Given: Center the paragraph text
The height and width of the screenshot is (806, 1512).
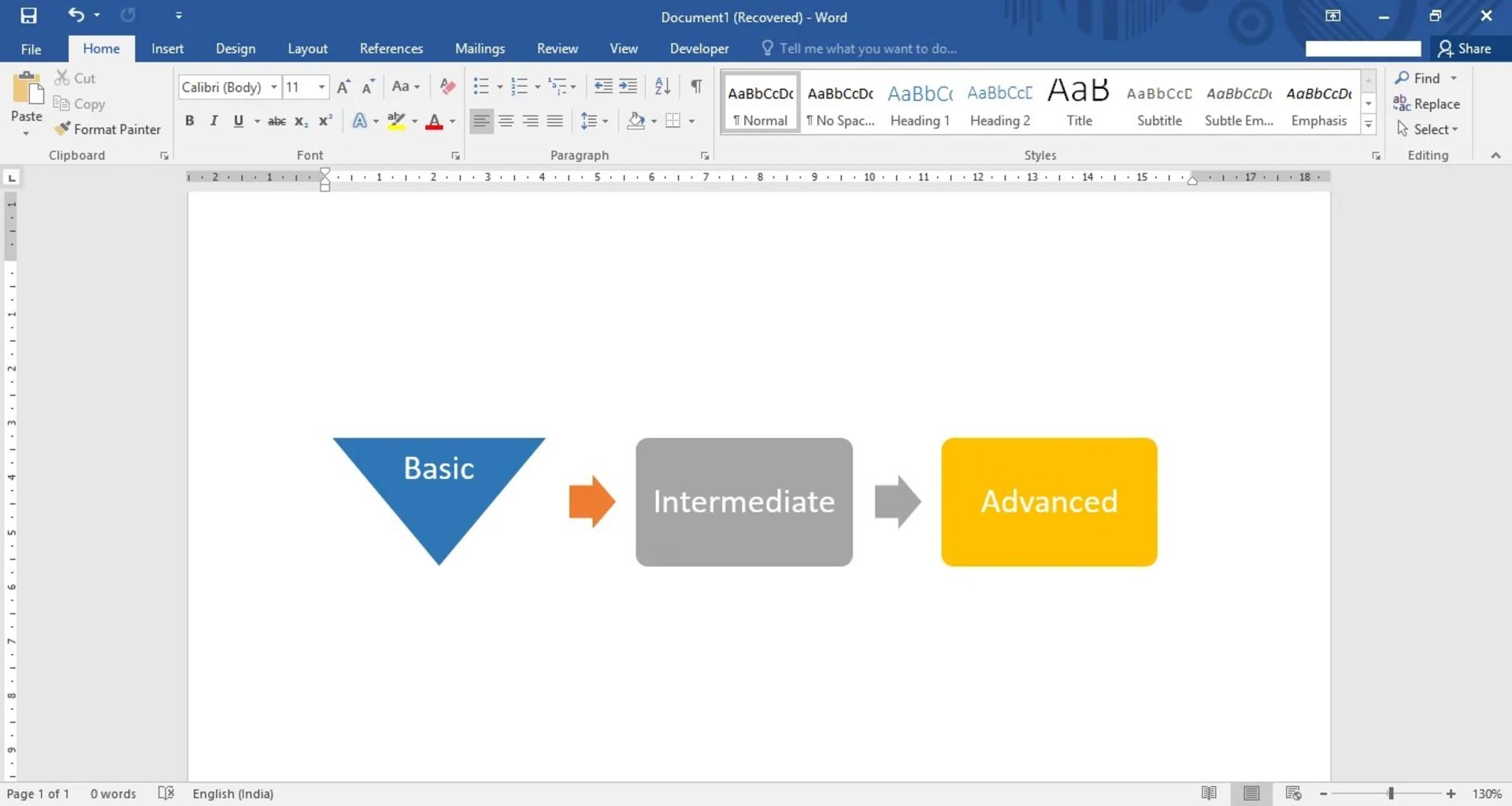Looking at the screenshot, I should 506,121.
